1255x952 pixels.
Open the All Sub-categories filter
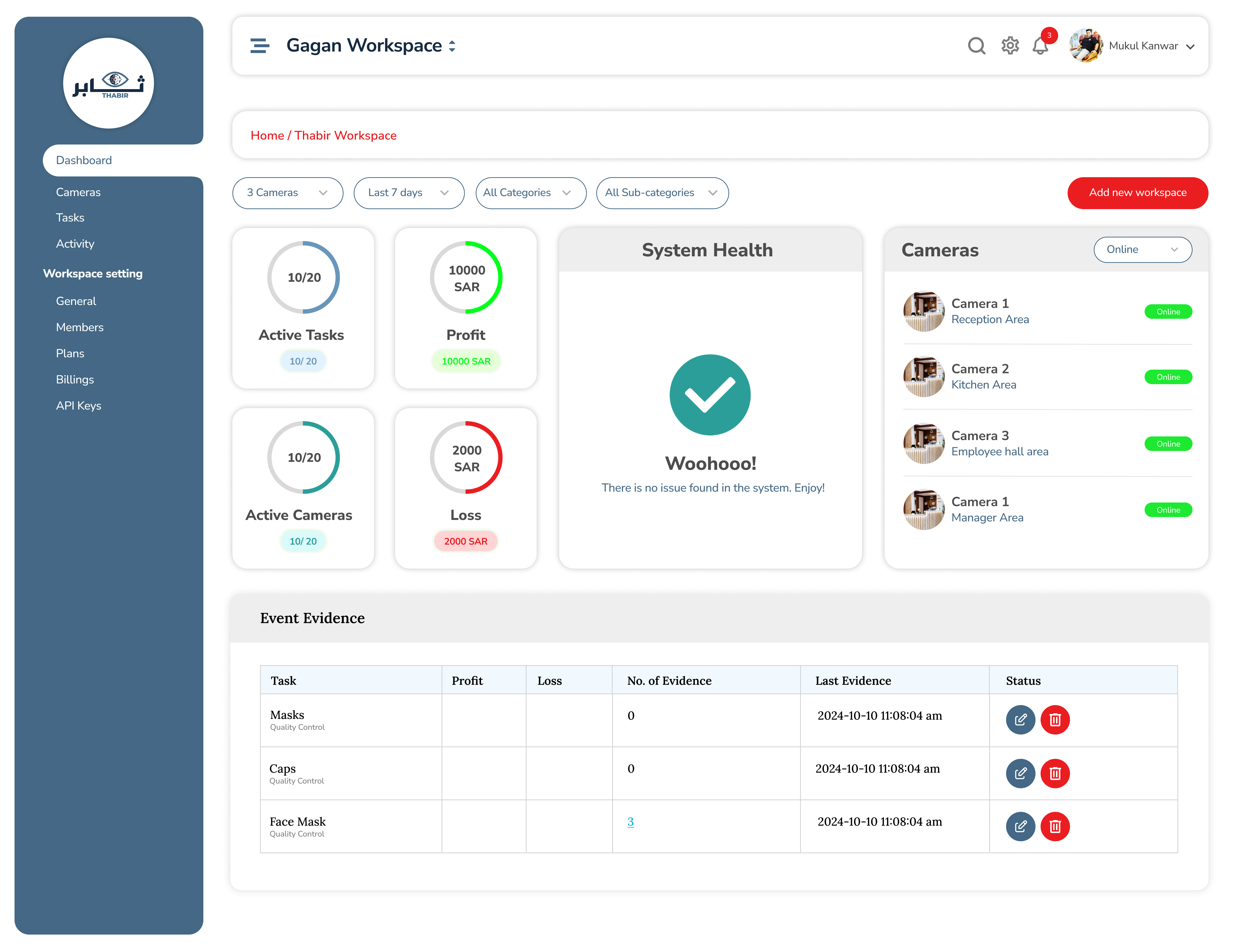(x=662, y=193)
